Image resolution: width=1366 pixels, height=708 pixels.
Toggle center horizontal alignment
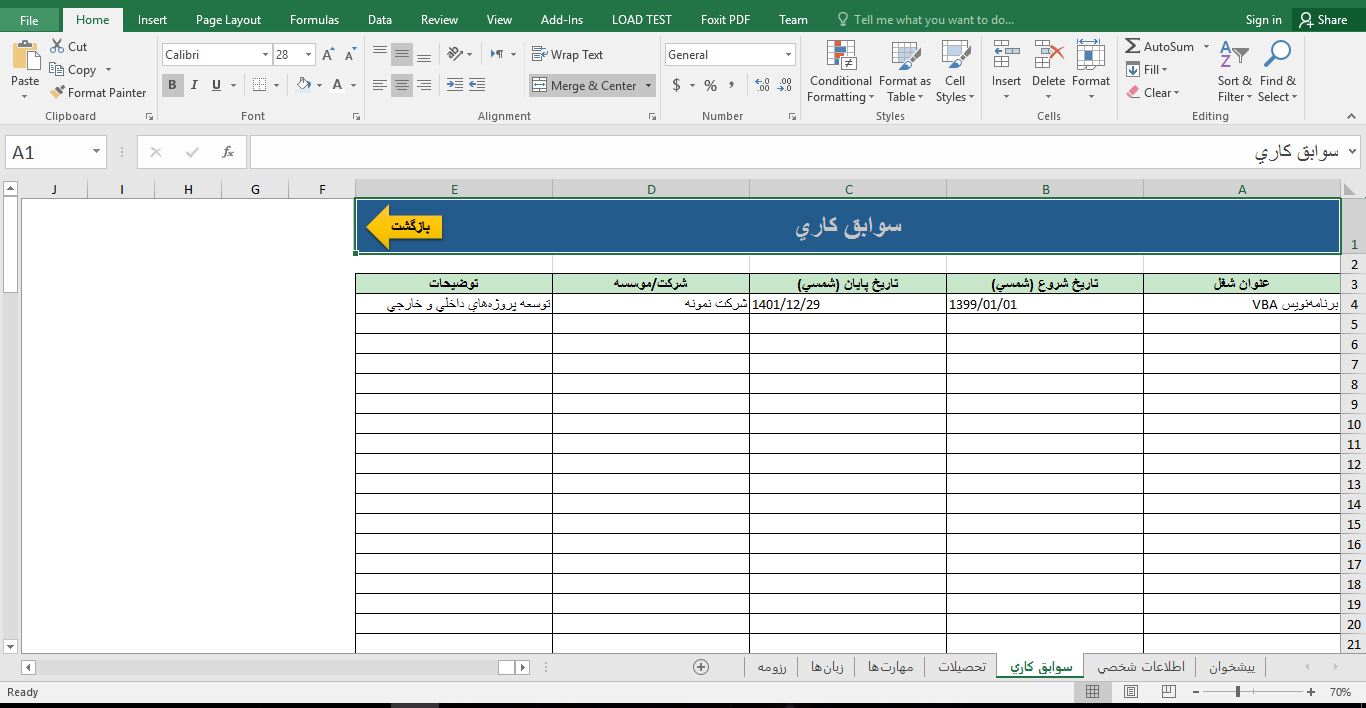click(x=402, y=86)
